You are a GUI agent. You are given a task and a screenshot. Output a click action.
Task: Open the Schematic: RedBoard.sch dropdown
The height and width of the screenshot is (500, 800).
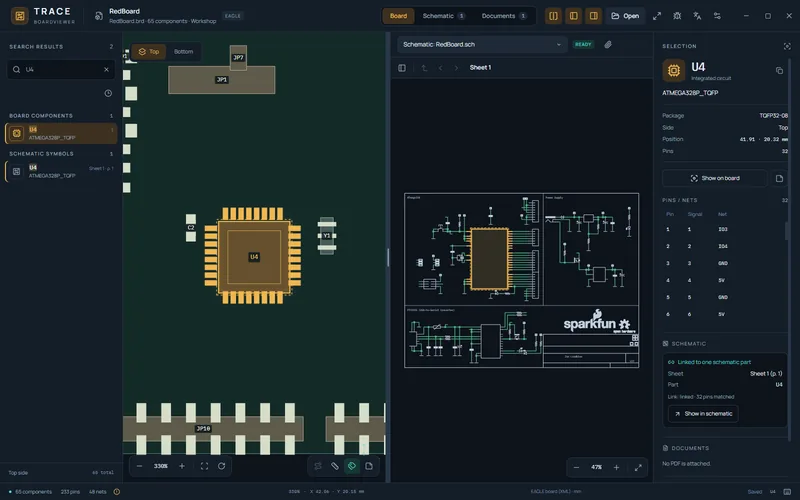pos(482,44)
